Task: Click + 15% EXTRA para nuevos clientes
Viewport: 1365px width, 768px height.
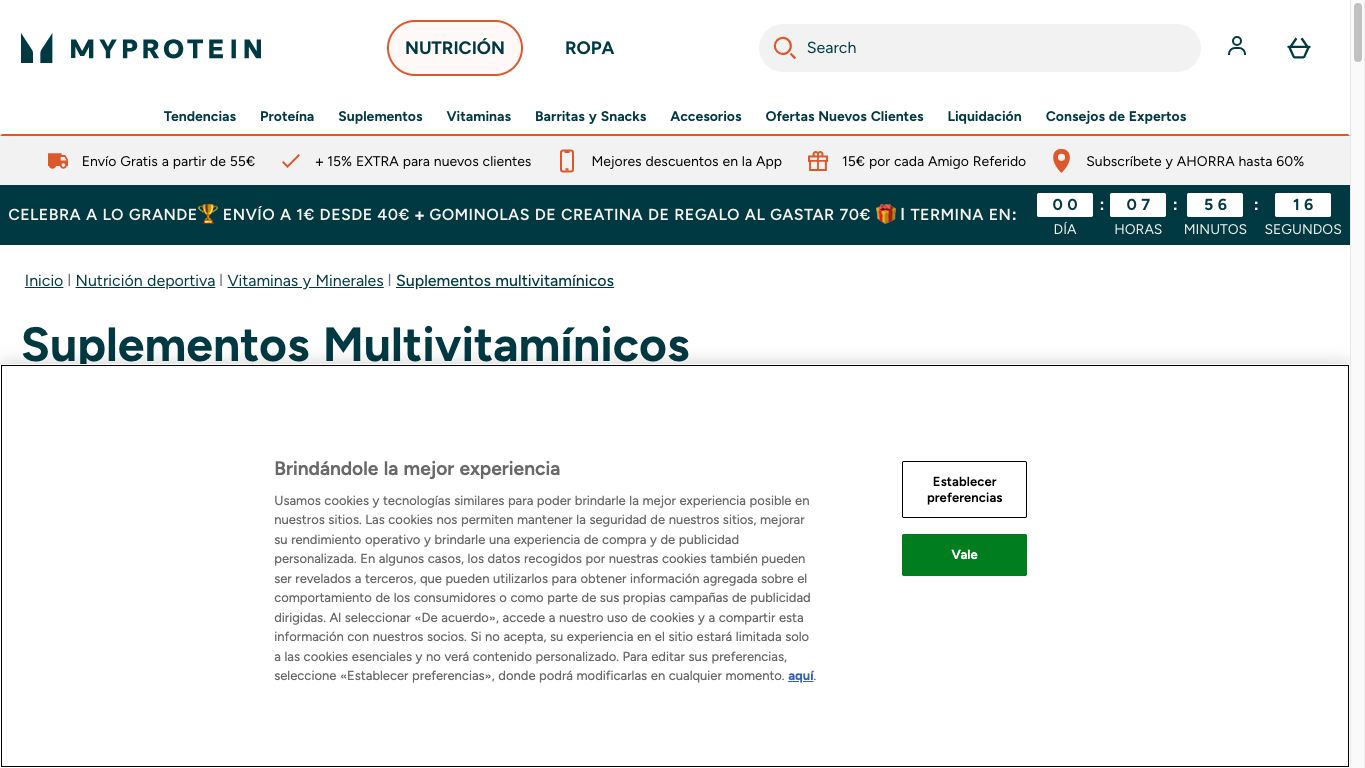Action: (x=423, y=161)
